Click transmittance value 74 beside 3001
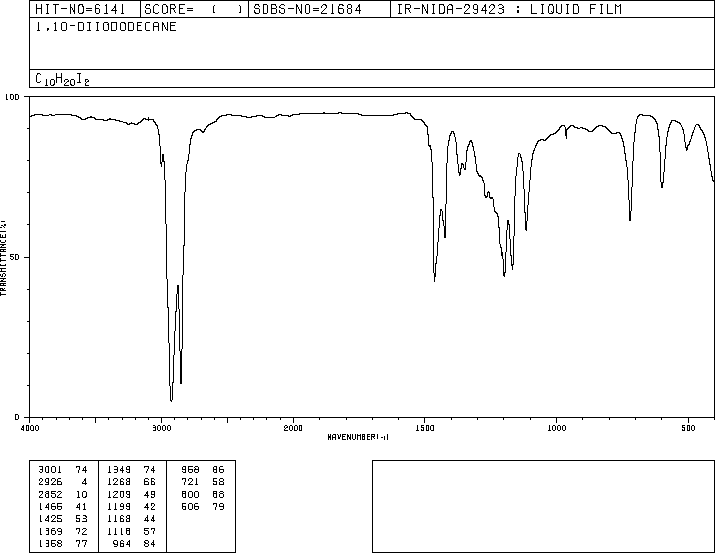715x553 pixels. [81, 470]
